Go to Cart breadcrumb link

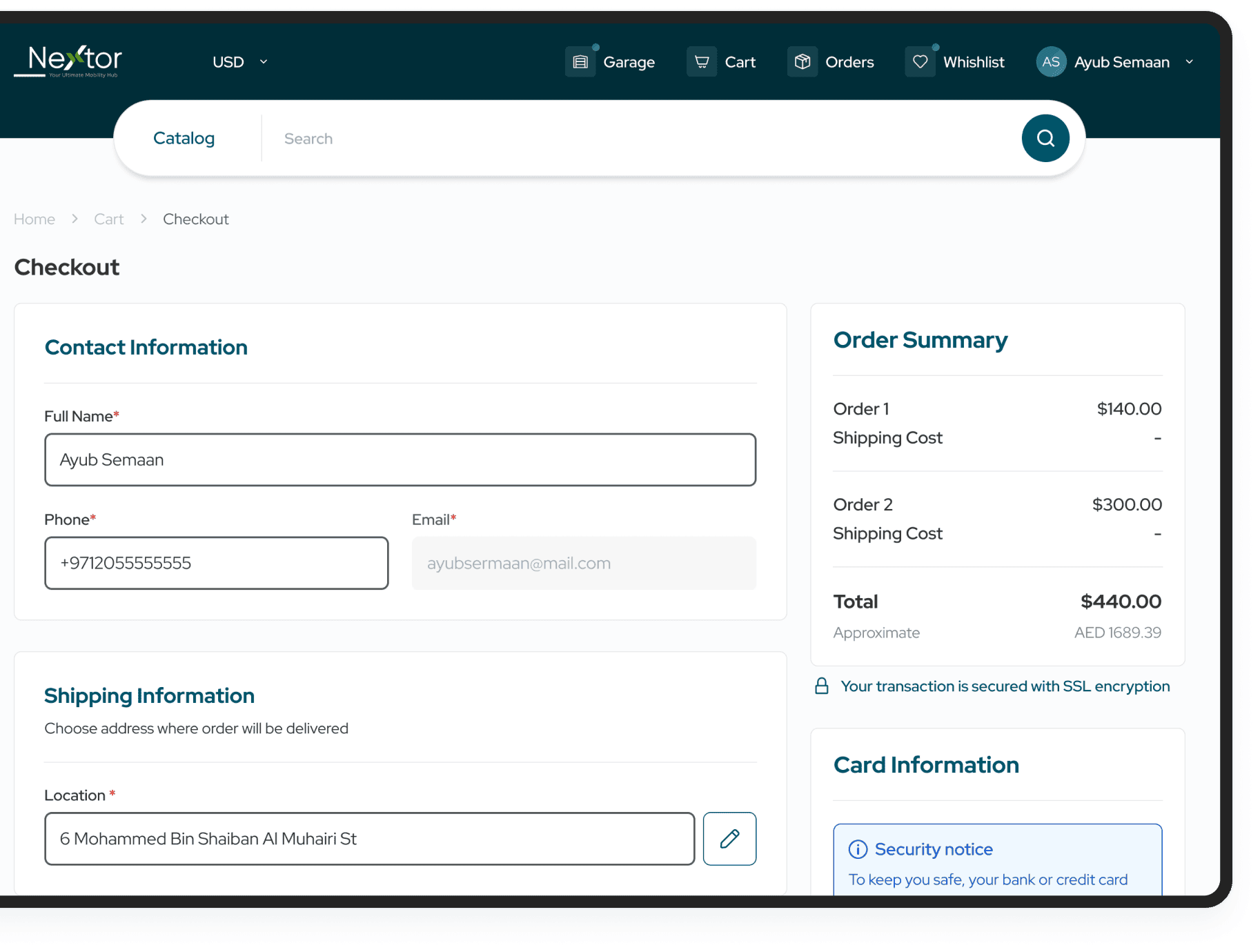tap(109, 219)
